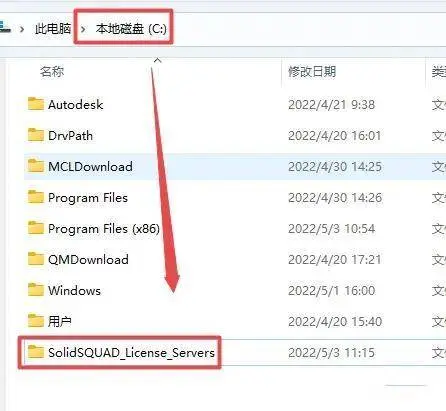Image resolution: width=446 pixels, height=411 pixels.
Task: Click 本地磁盘 (C:) breadcrumb segment
Action: click(x=131, y=29)
